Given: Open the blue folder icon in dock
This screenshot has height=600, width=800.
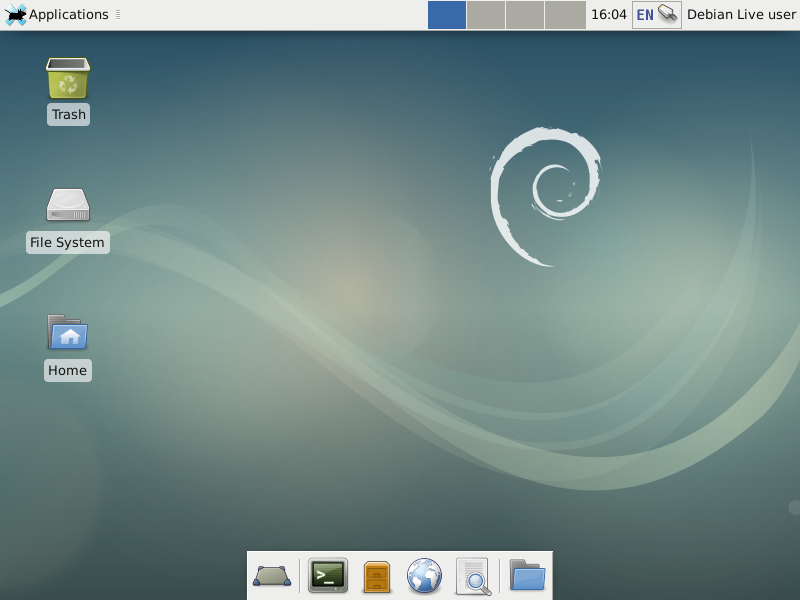Looking at the screenshot, I should 527,576.
